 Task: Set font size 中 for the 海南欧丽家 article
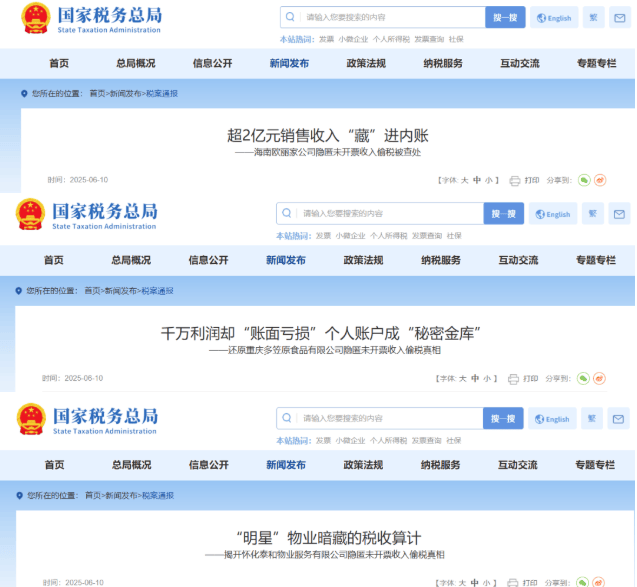click(x=477, y=180)
